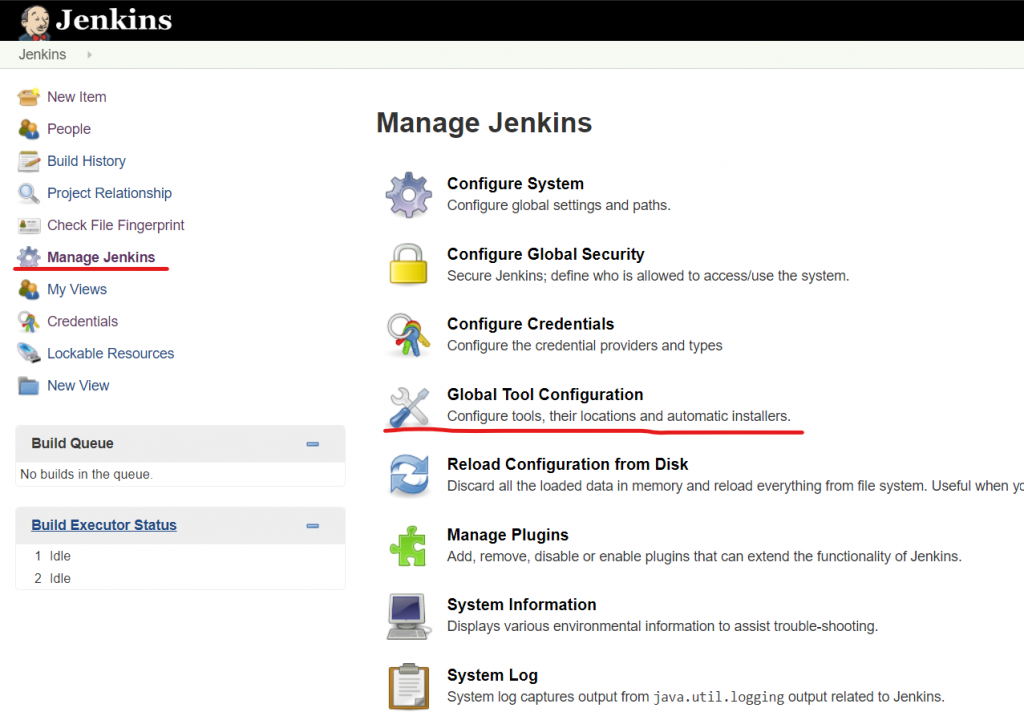Viewport: 1024px width, 716px height.
Task: Open Manage Plugins title link
Action: (x=507, y=535)
